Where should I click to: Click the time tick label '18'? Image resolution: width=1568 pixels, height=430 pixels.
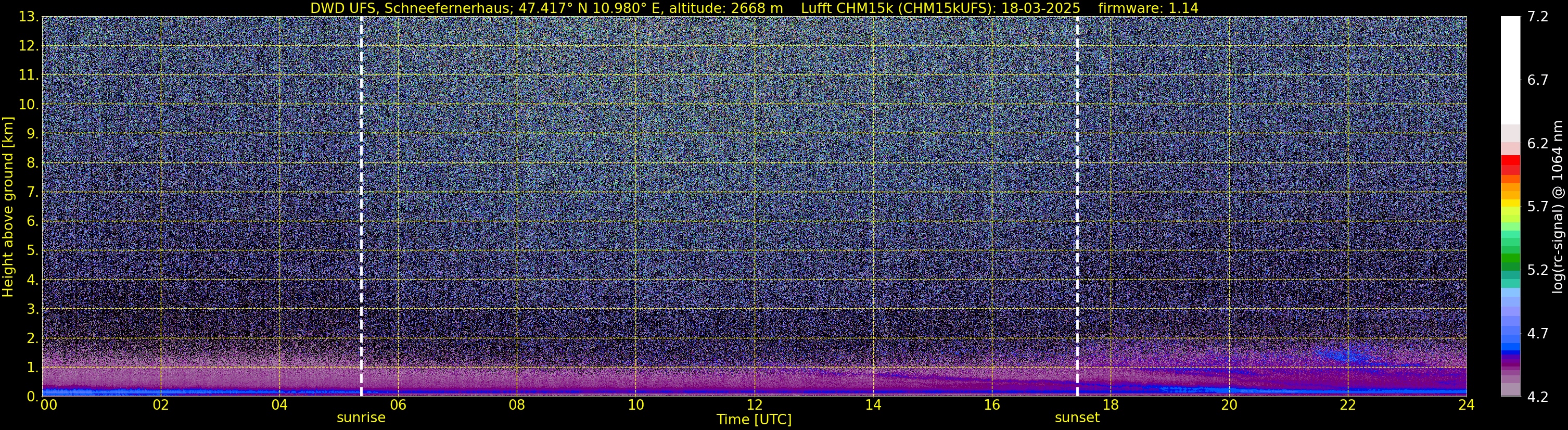pos(1110,405)
